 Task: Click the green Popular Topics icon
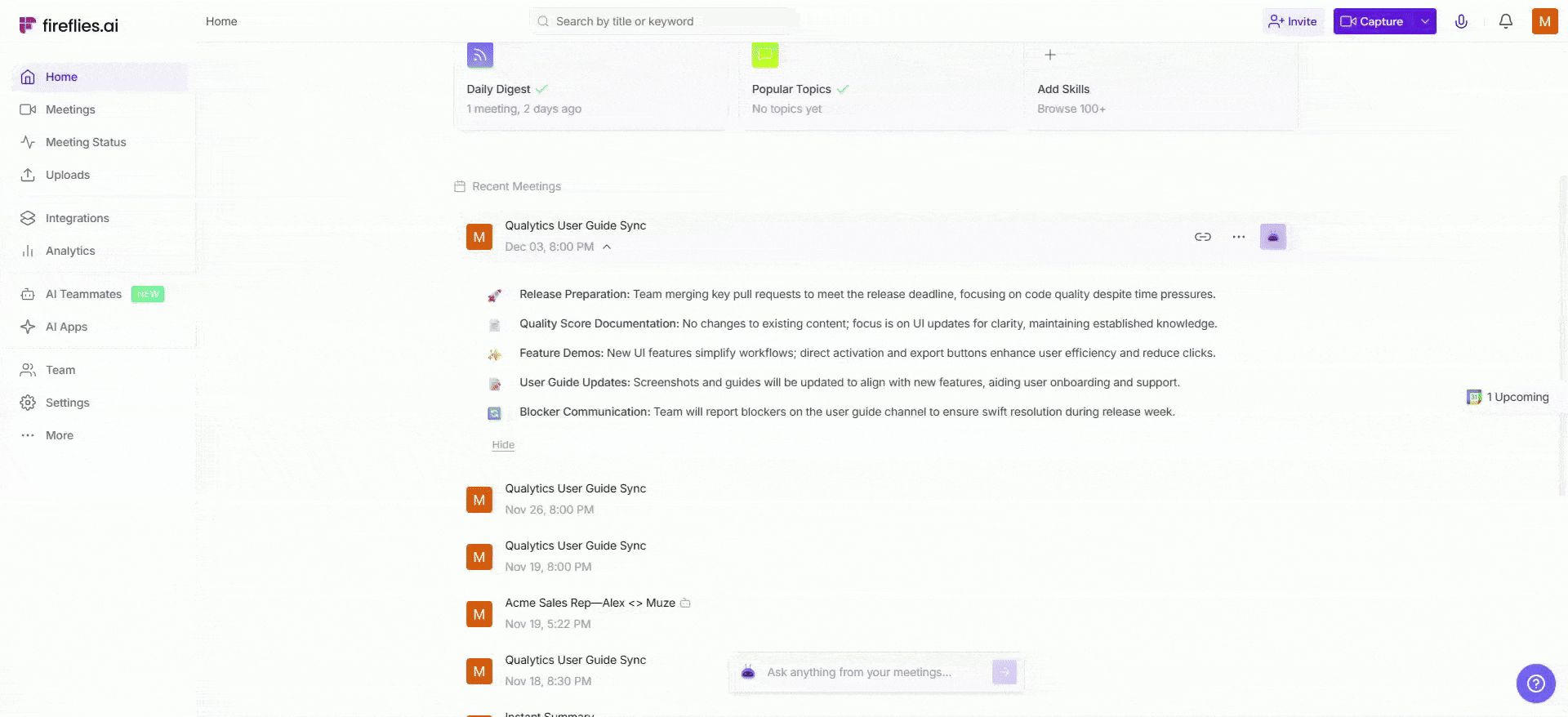(x=765, y=55)
